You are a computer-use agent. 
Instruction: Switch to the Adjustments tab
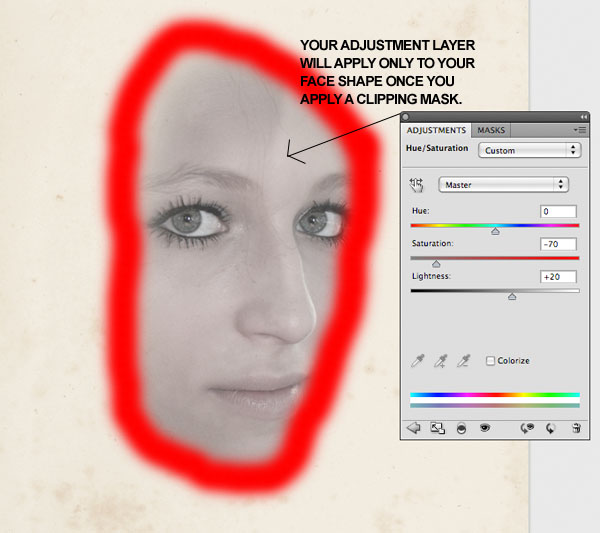436,130
